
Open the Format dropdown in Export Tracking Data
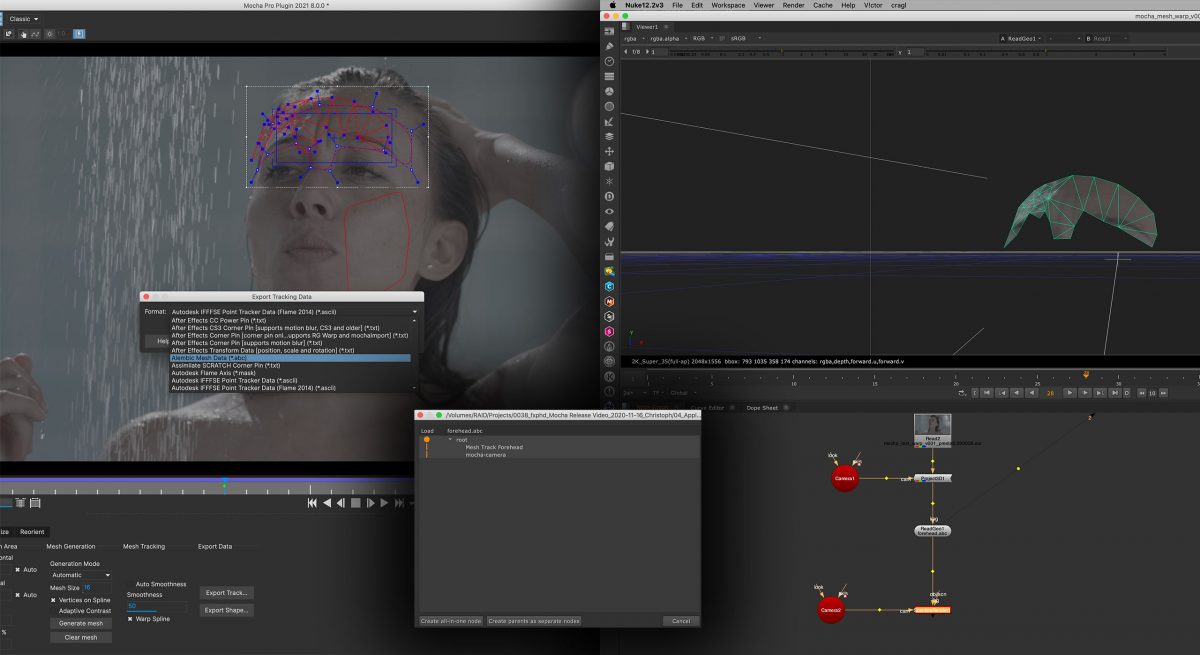tap(290, 311)
